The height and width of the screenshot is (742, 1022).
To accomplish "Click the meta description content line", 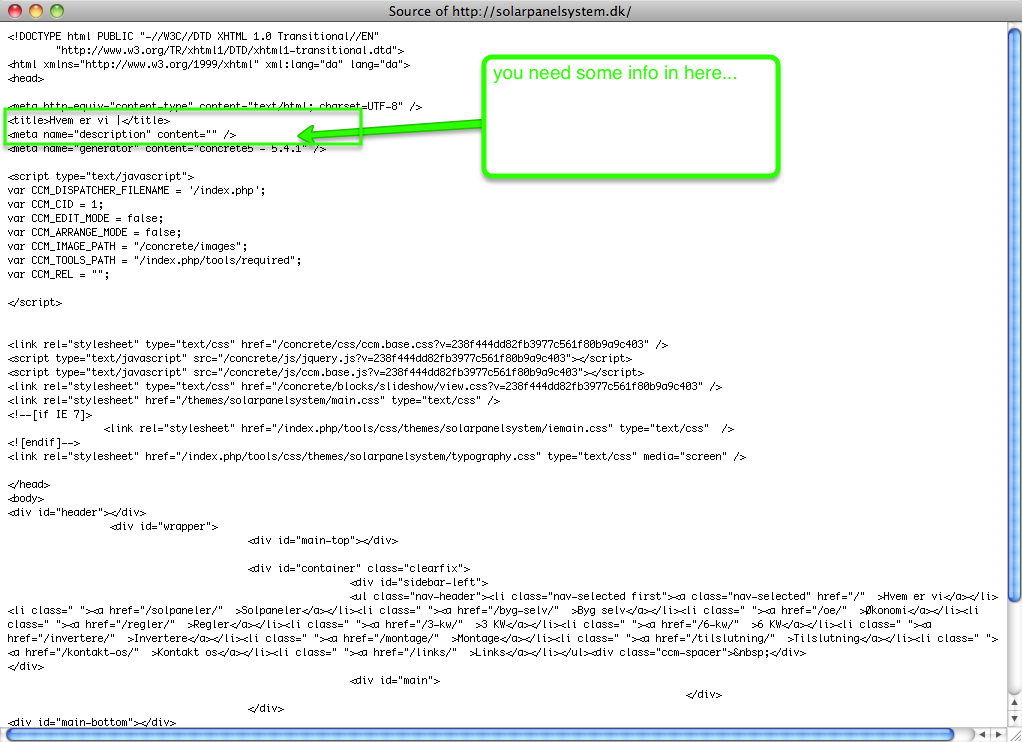I will [x=122, y=134].
